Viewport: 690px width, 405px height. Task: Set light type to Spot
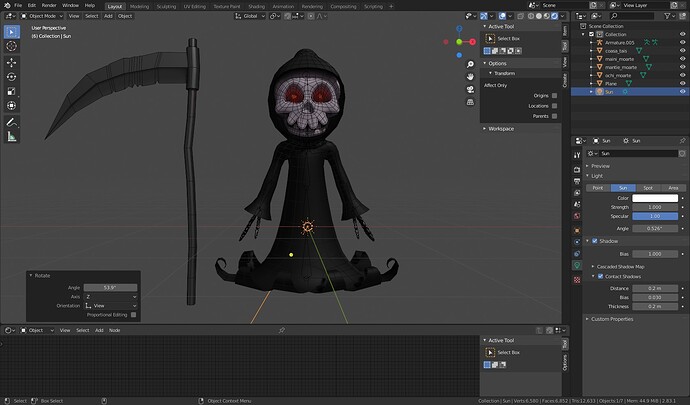pos(648,188)
